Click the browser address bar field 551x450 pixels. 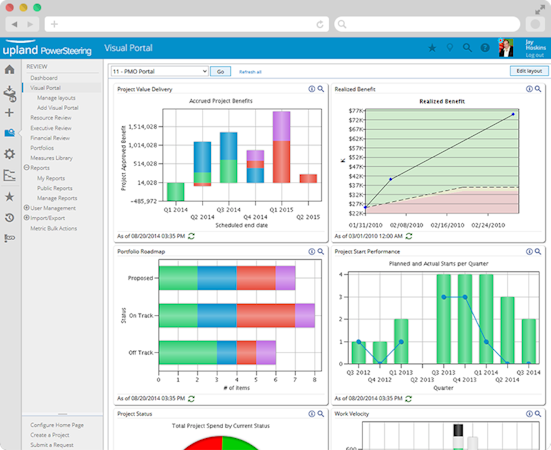click(187, 24)
